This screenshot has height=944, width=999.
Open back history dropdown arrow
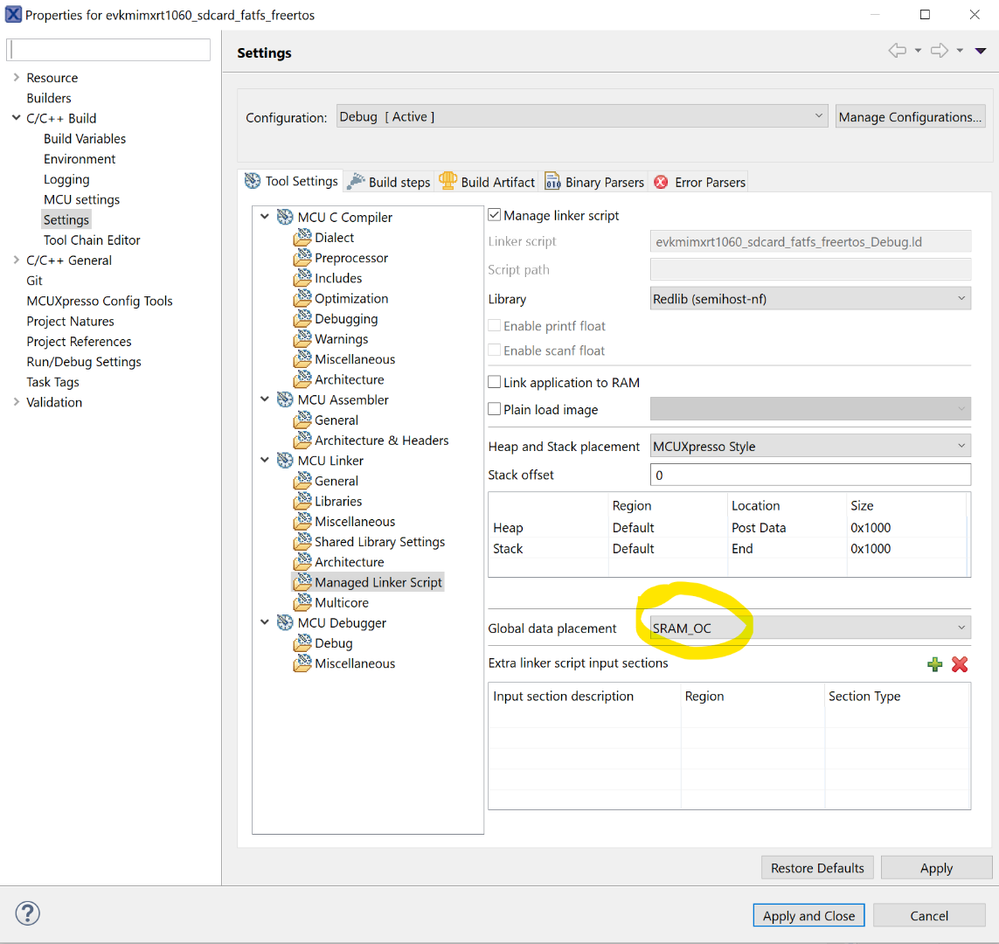click(917, 50)
